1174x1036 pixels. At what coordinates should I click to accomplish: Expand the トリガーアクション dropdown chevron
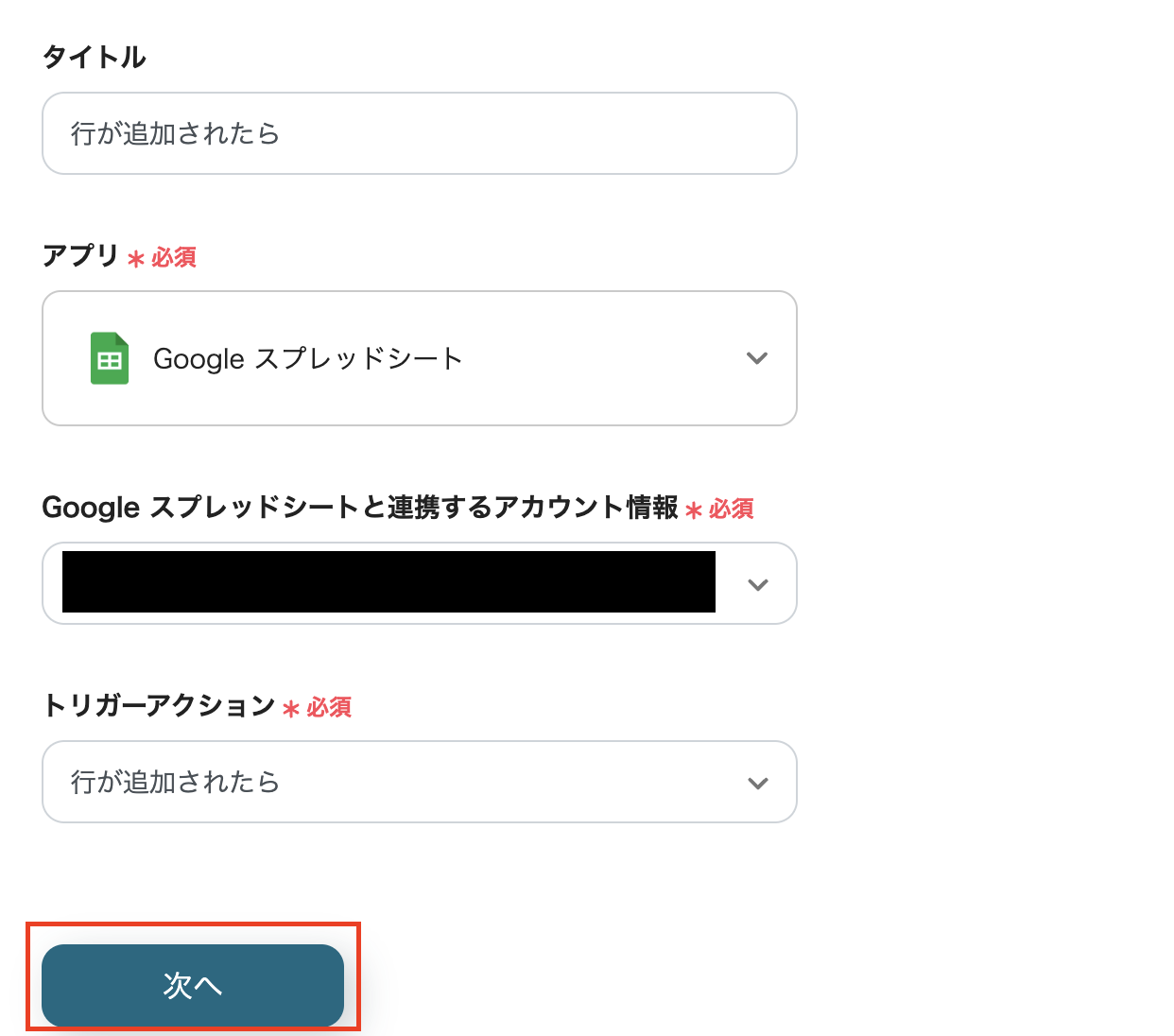tap(757, 783)
